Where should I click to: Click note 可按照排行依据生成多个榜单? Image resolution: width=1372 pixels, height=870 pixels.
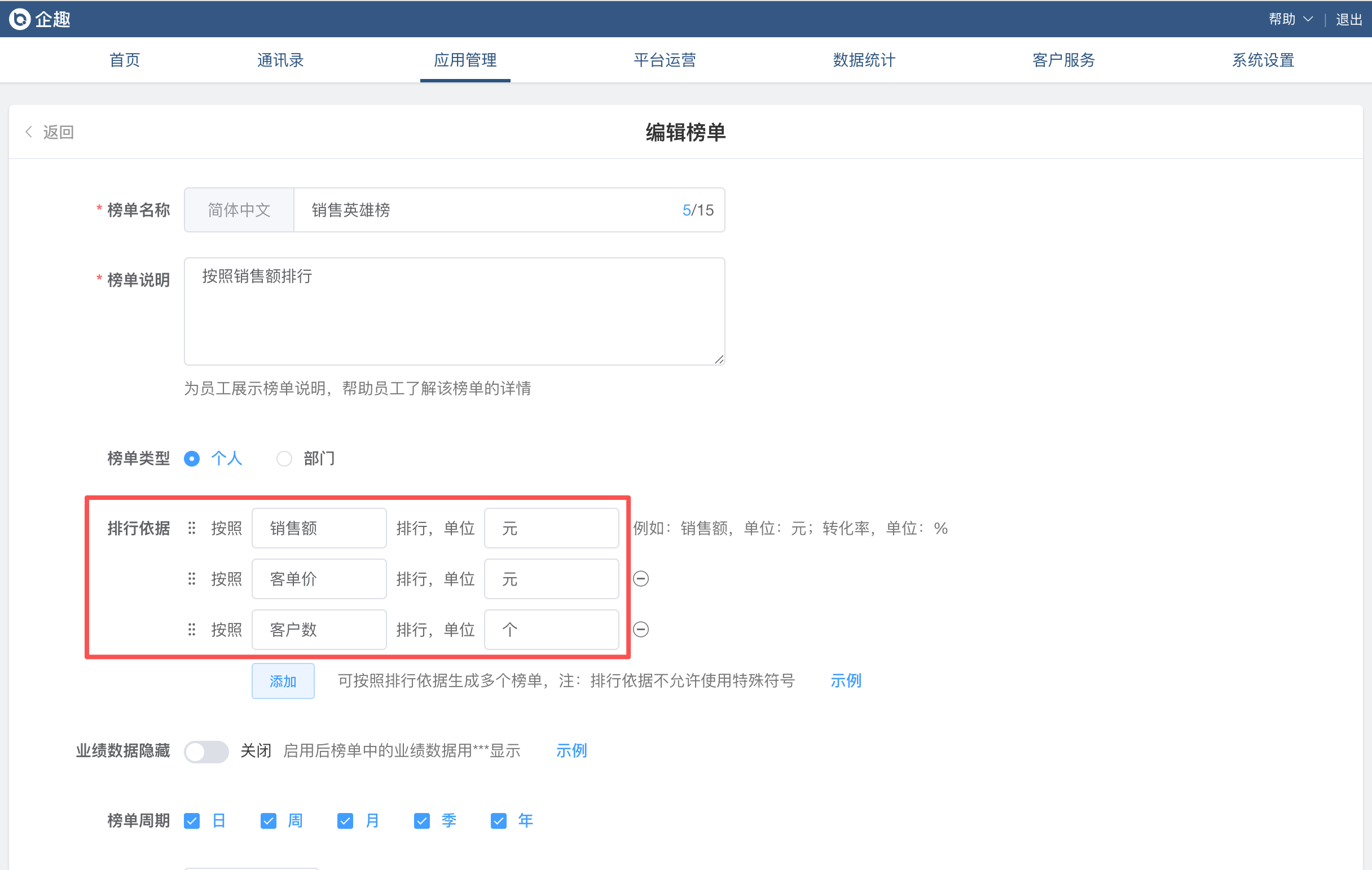[566, 681]
